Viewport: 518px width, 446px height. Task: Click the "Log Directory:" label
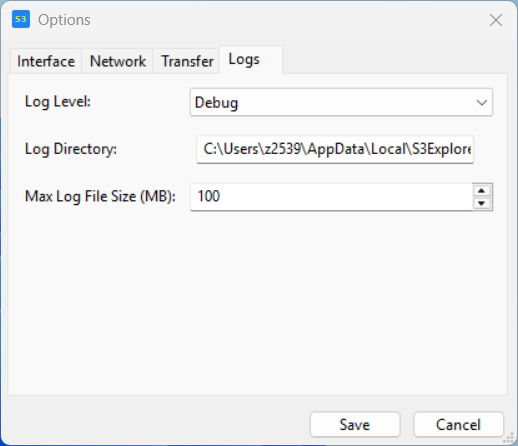71,149
